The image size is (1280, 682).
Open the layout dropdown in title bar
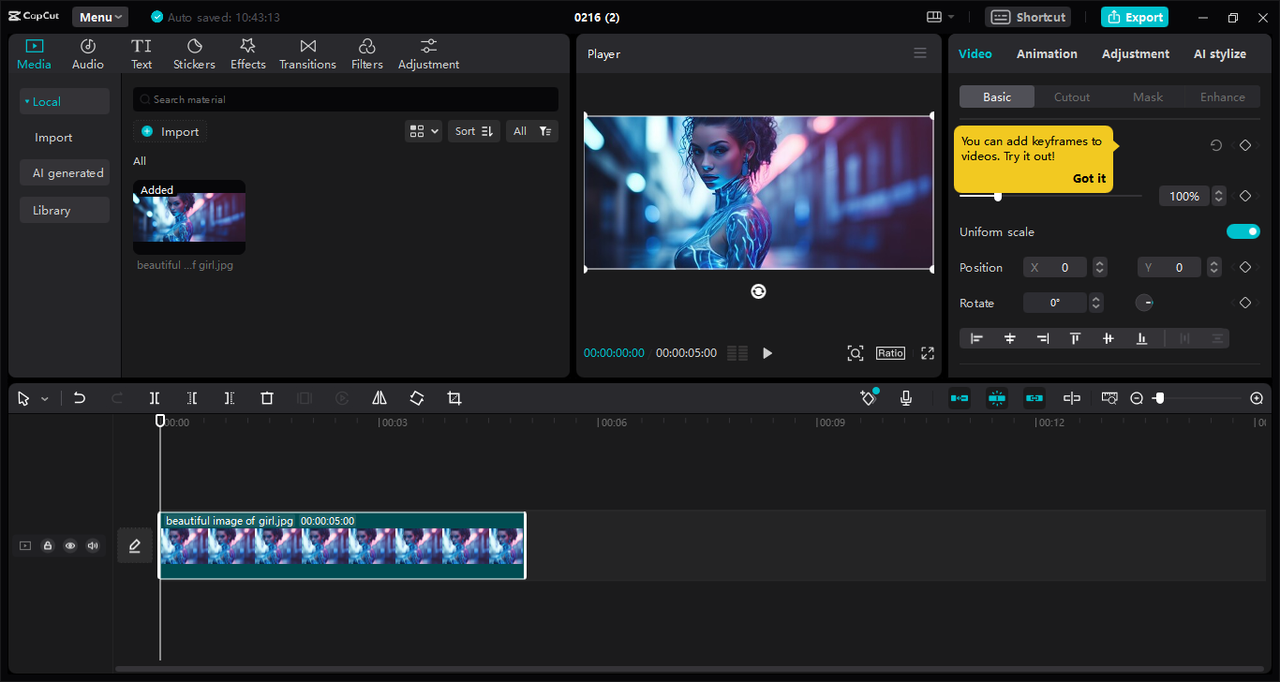pyautogui.click(x=940, y=17)
